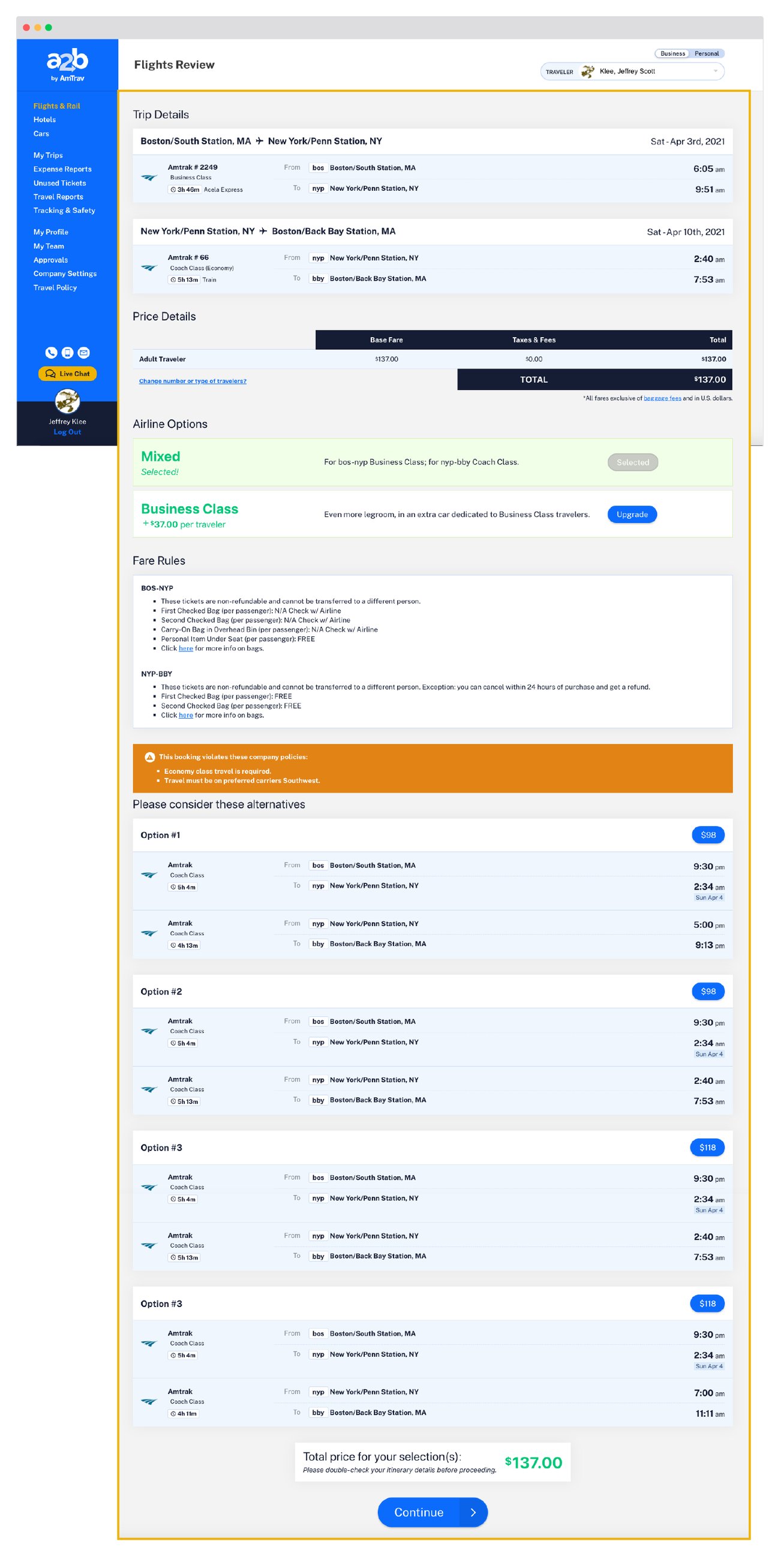This screenshot has height=1568, width=781.
Task: Click the email envelope icon in sidebar
Action: pyautogui.click(x=84, y=353)
